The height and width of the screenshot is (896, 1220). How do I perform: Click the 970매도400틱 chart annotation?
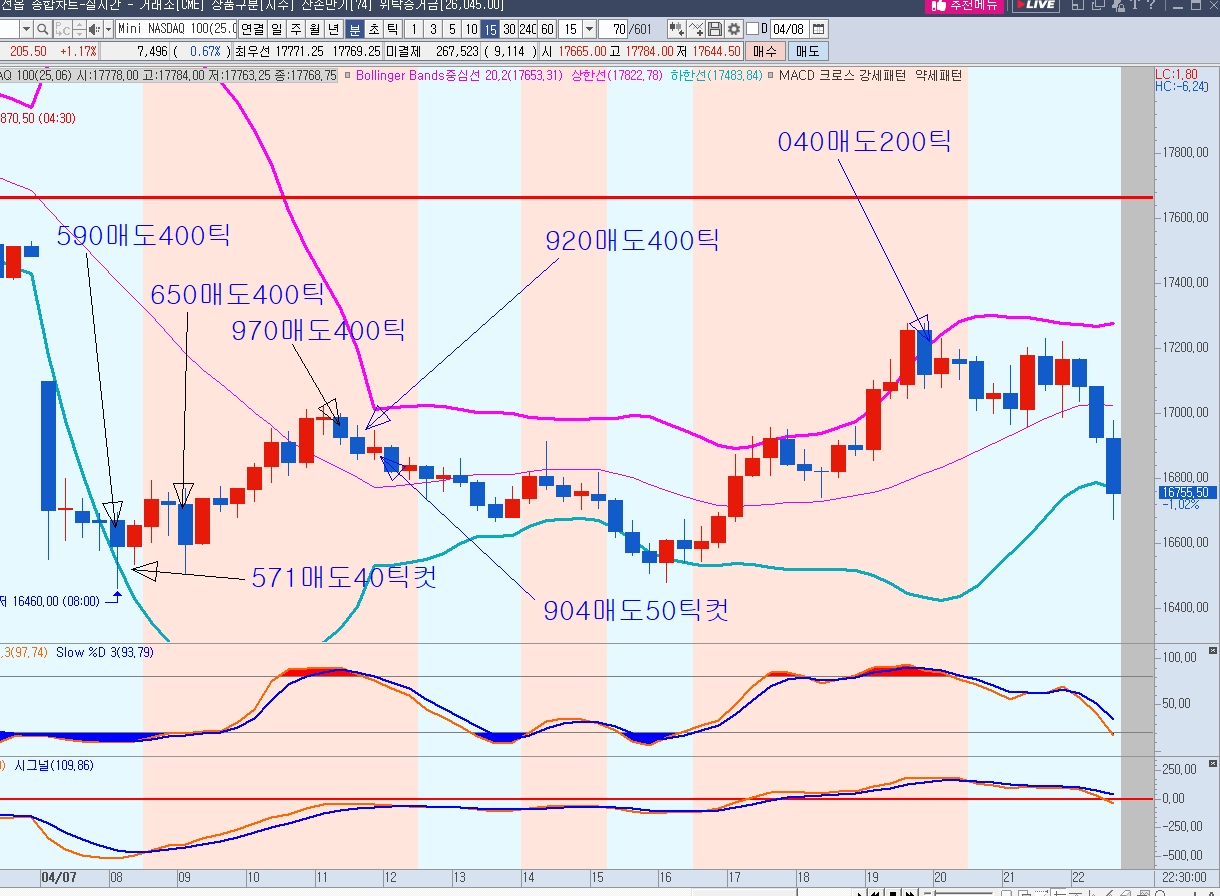tap(319, 329)
